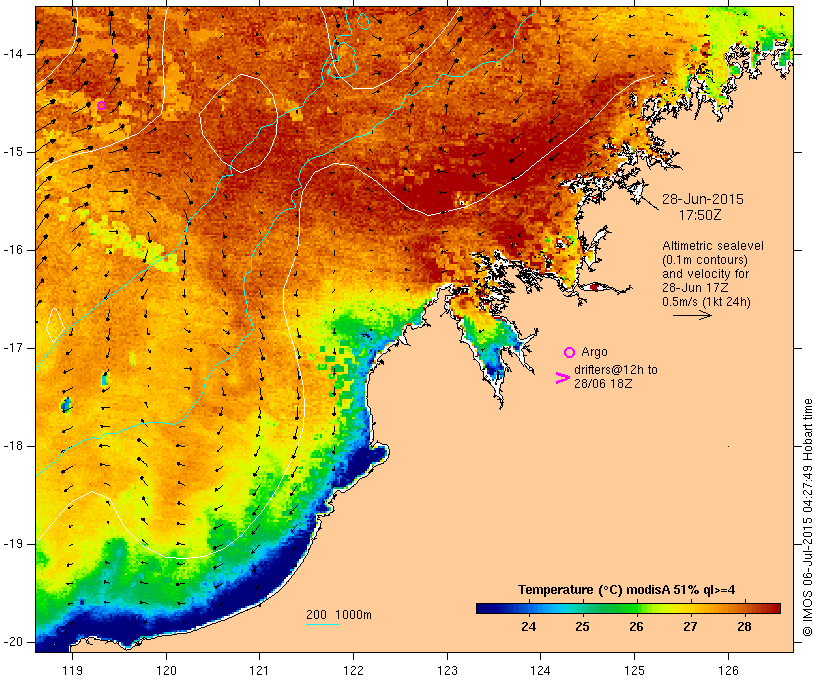Image resolution: width=820 pixels, height=680 pixels.
Task: Click the green 26 degree colorbar region
Action: click(635, 608)
